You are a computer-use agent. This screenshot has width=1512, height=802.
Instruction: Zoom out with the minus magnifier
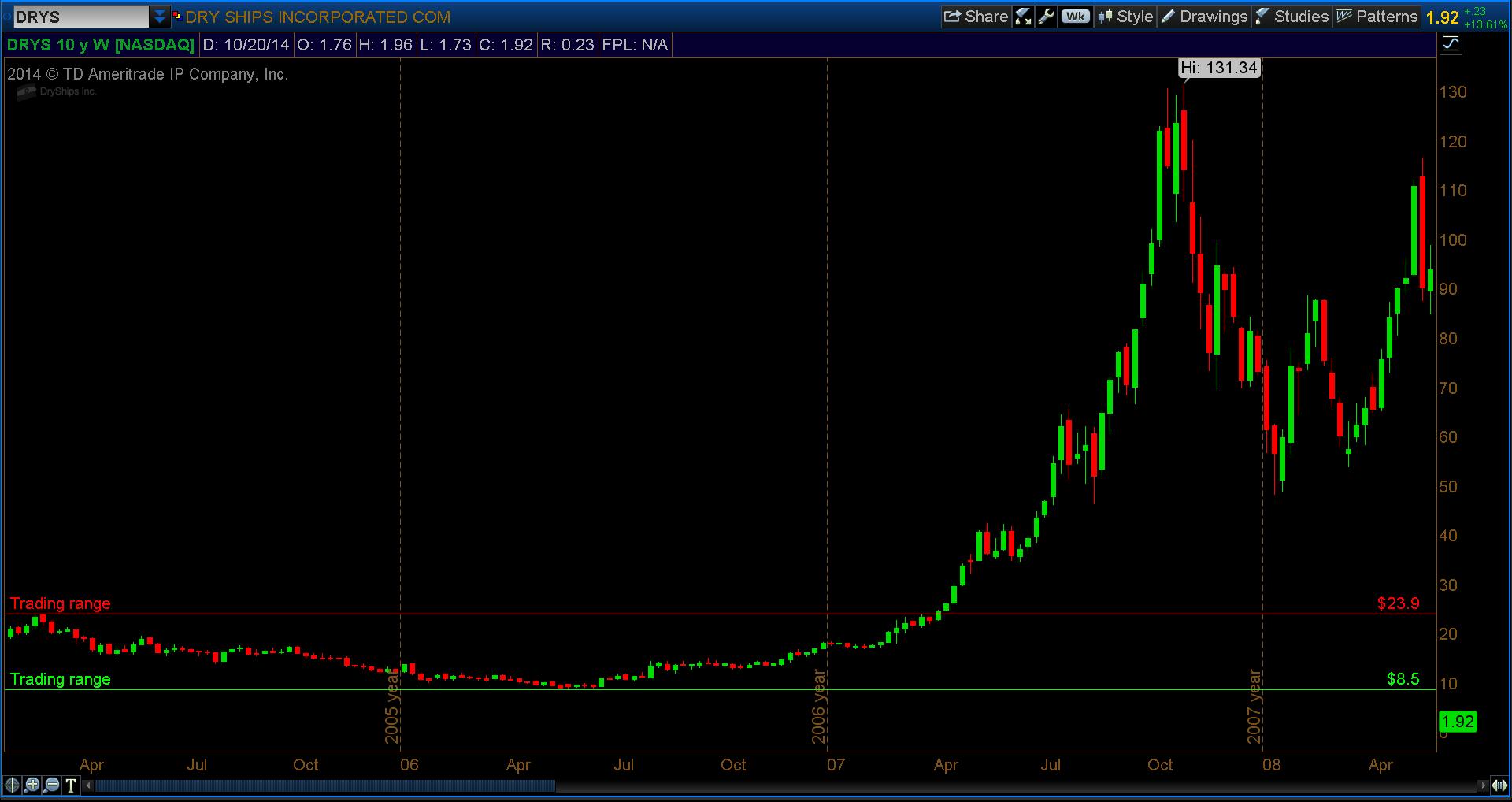click(52, 785)
